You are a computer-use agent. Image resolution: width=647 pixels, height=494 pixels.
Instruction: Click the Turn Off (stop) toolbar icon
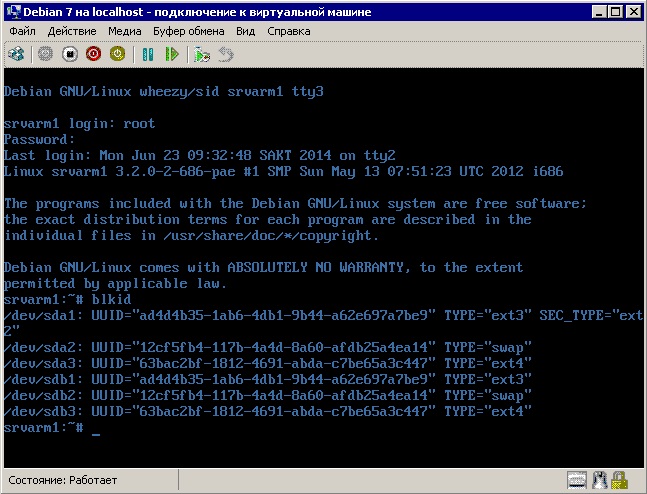pyautogui.click(x=70, y=54)
